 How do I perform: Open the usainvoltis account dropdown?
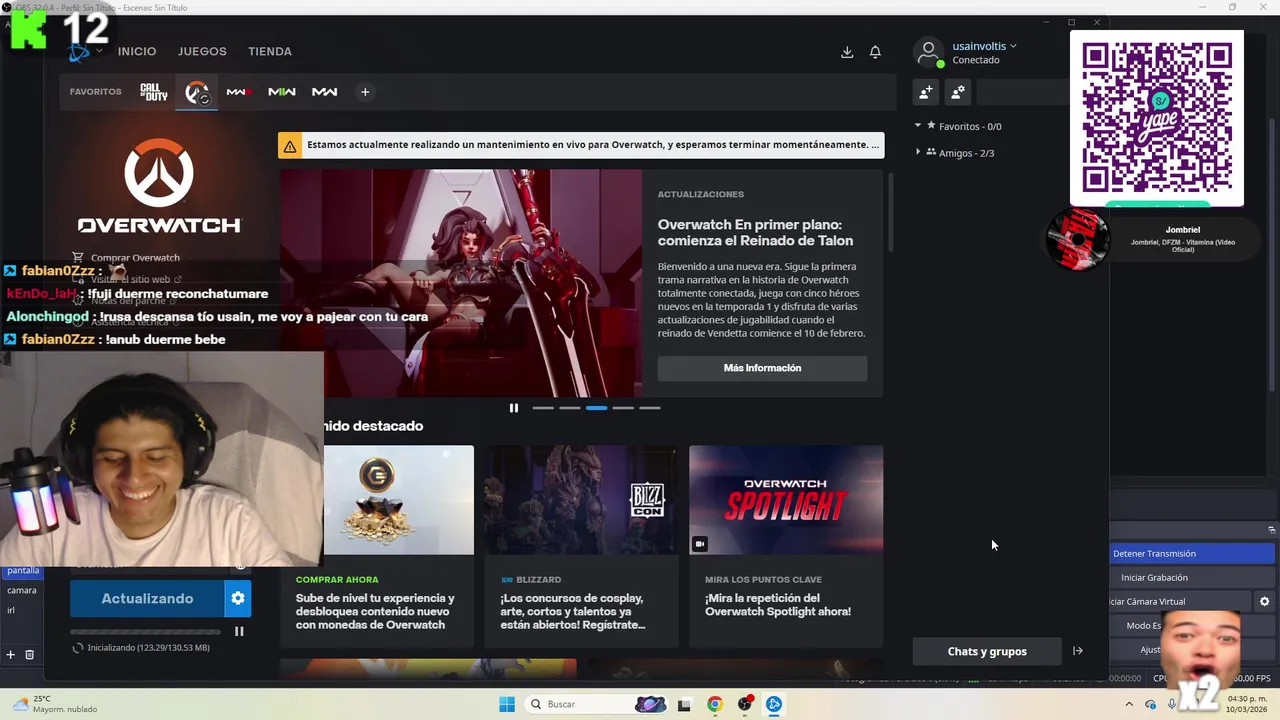coord(984,46)
